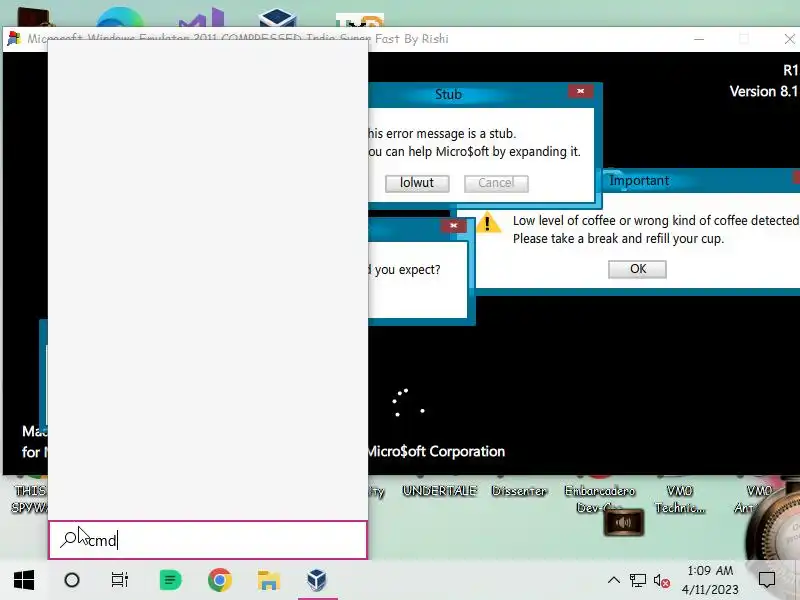Close the Windows Emulator window
This screenshot has height=600, width=800.
click(789, 39)
